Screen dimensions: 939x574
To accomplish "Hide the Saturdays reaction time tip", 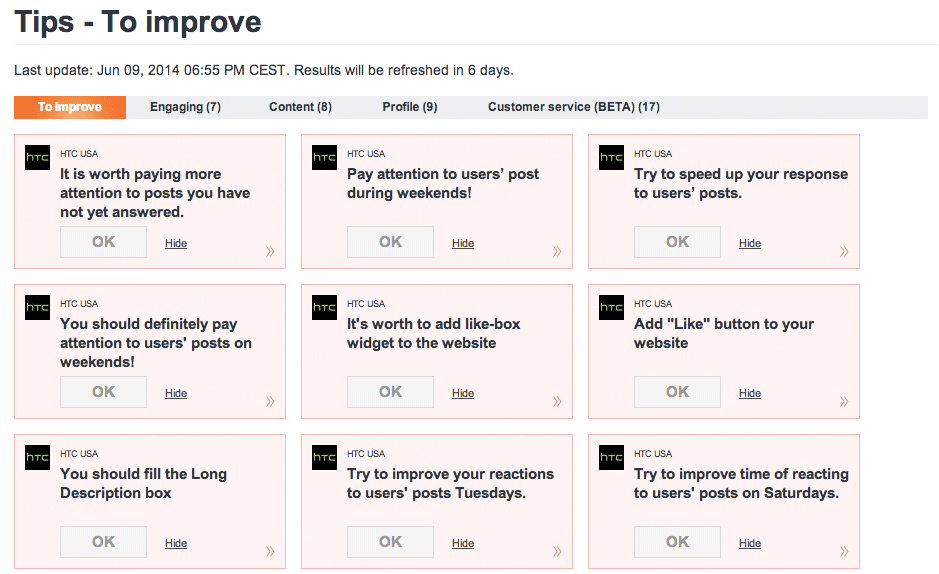I will [750, 544].
